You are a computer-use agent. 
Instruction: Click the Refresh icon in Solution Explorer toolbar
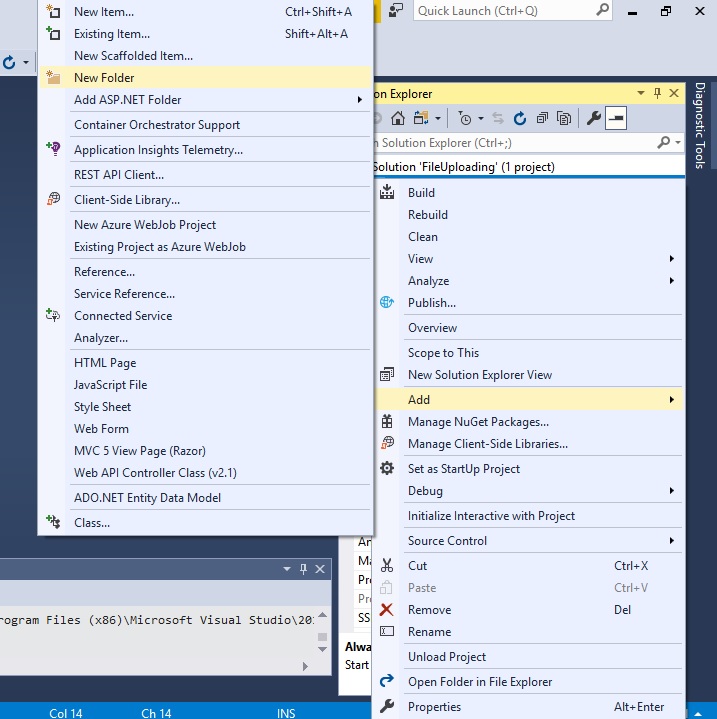pyautogui.click(x=519, y=119)
